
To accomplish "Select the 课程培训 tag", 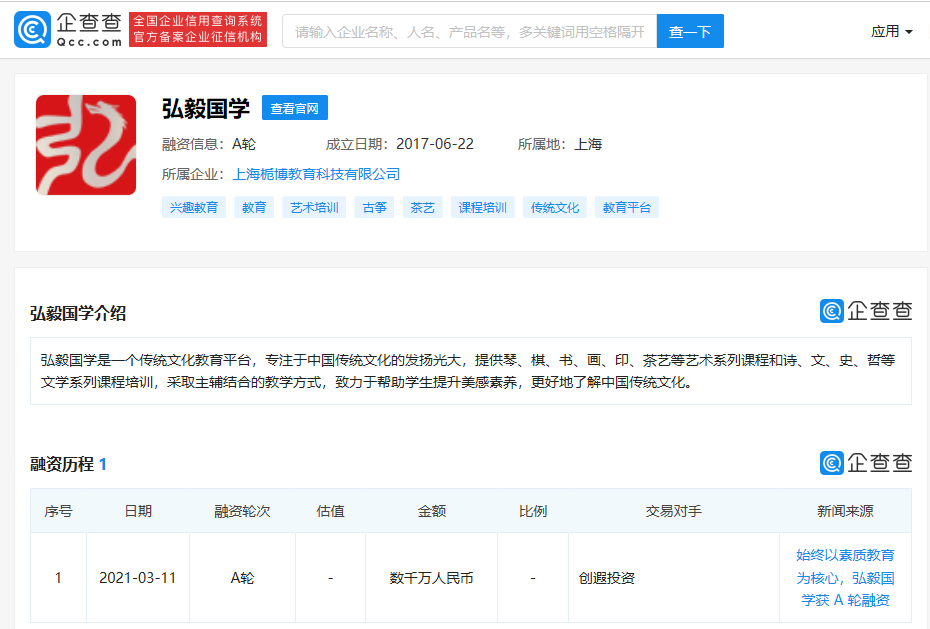I will pos(483,207).
